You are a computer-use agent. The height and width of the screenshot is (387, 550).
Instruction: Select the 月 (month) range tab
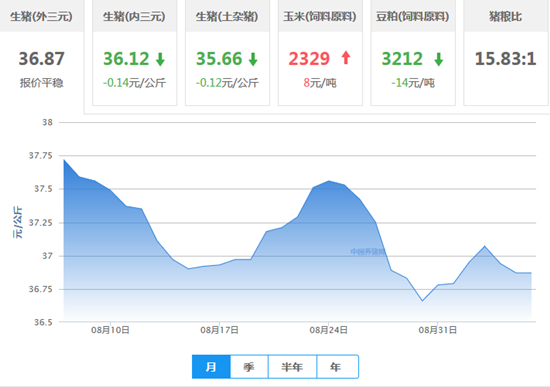click(211, 367)
